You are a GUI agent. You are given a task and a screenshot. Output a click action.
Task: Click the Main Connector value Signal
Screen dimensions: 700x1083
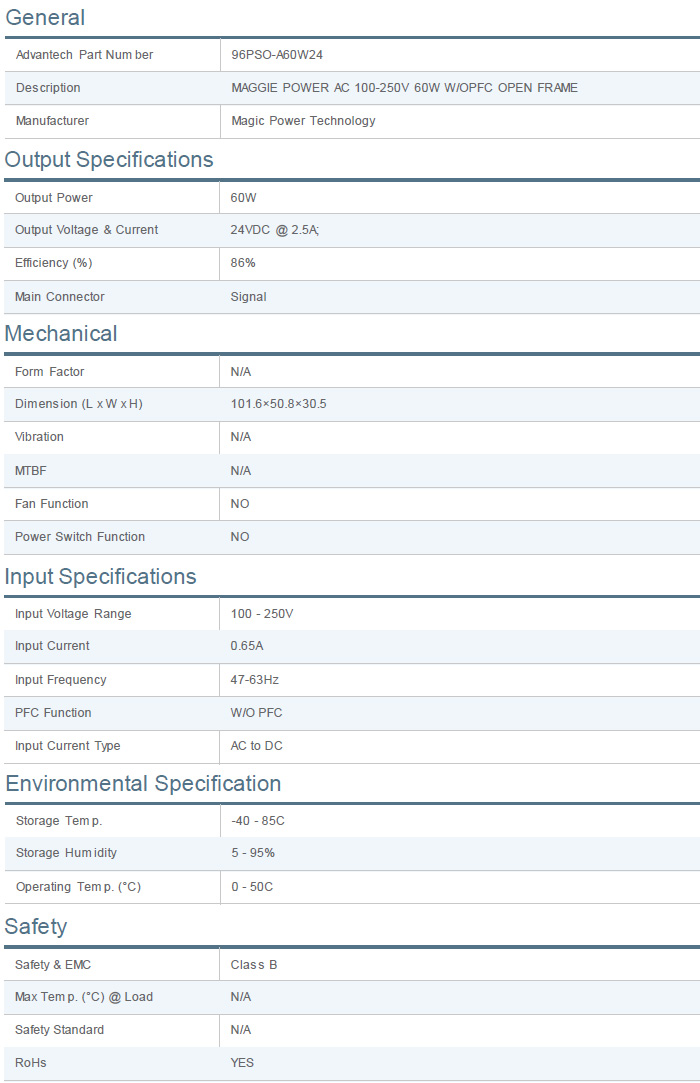tap(249, 297)
